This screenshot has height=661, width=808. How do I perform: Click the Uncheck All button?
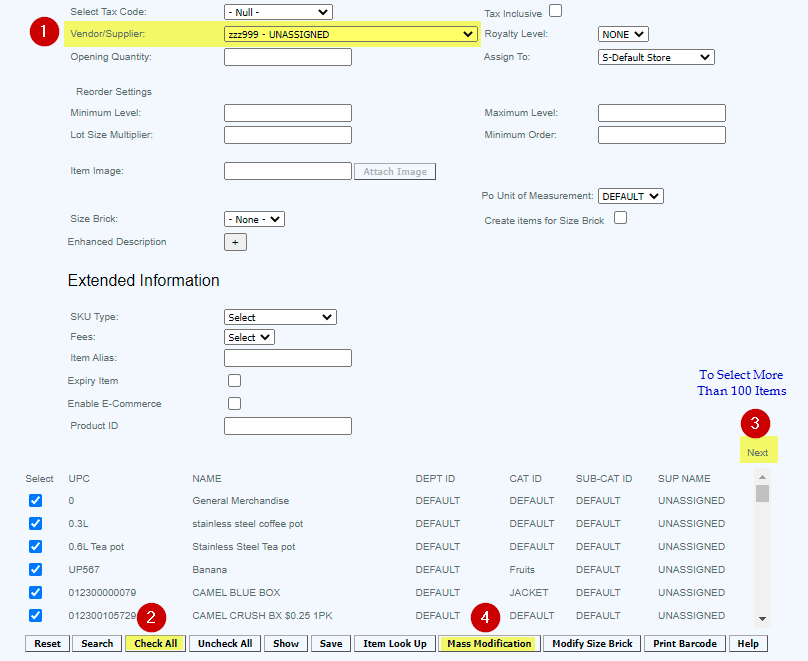coord(224,643)
